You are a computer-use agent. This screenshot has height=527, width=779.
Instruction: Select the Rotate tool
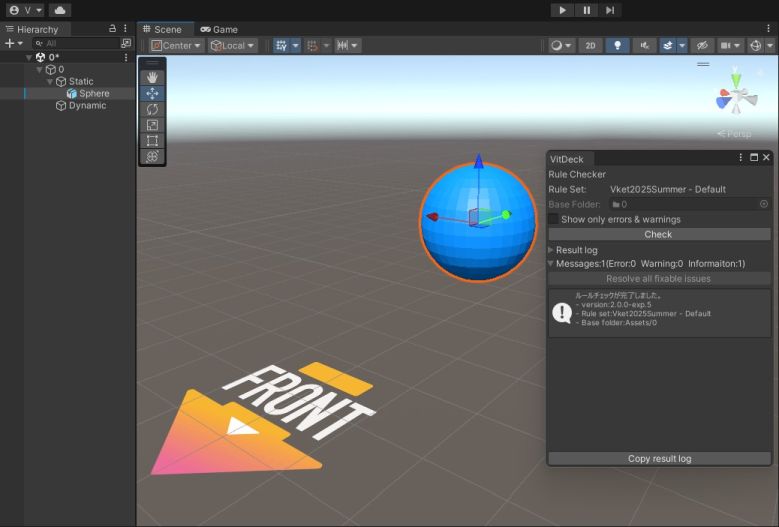coord(152,109)
